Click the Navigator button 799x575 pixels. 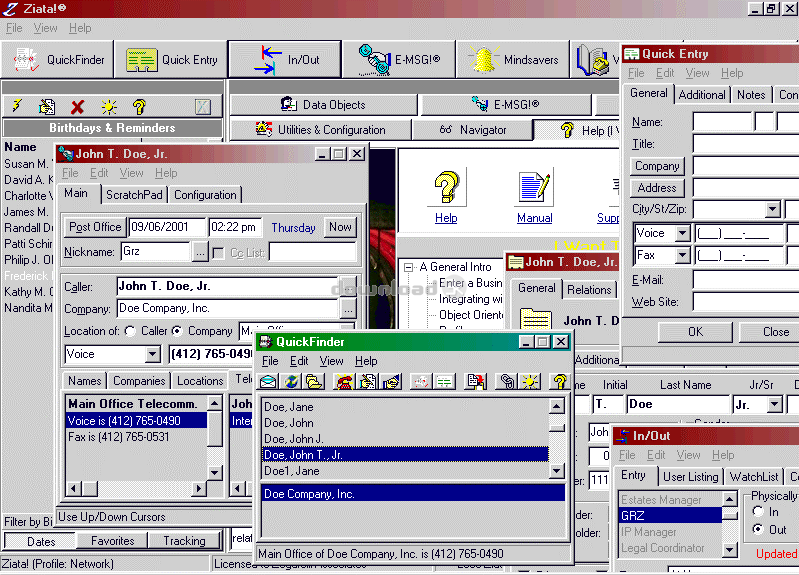coord(473,130)
